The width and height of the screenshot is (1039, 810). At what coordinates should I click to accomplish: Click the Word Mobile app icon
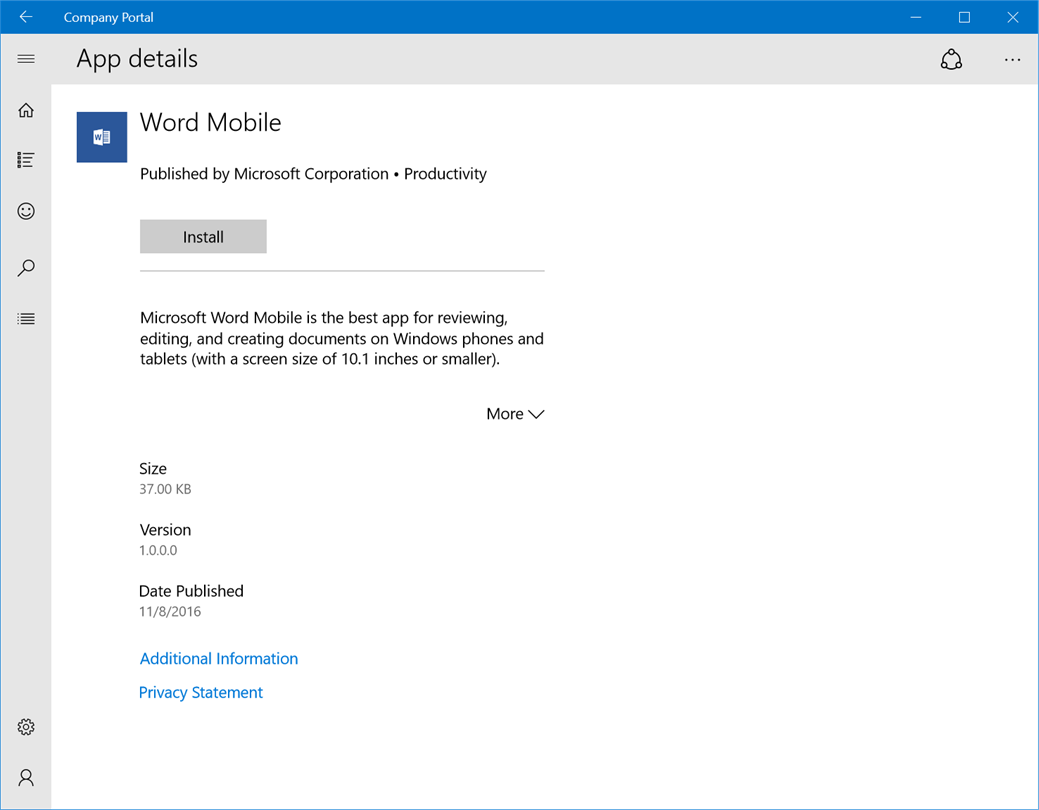pyautogui.click(x=102, y=137)
